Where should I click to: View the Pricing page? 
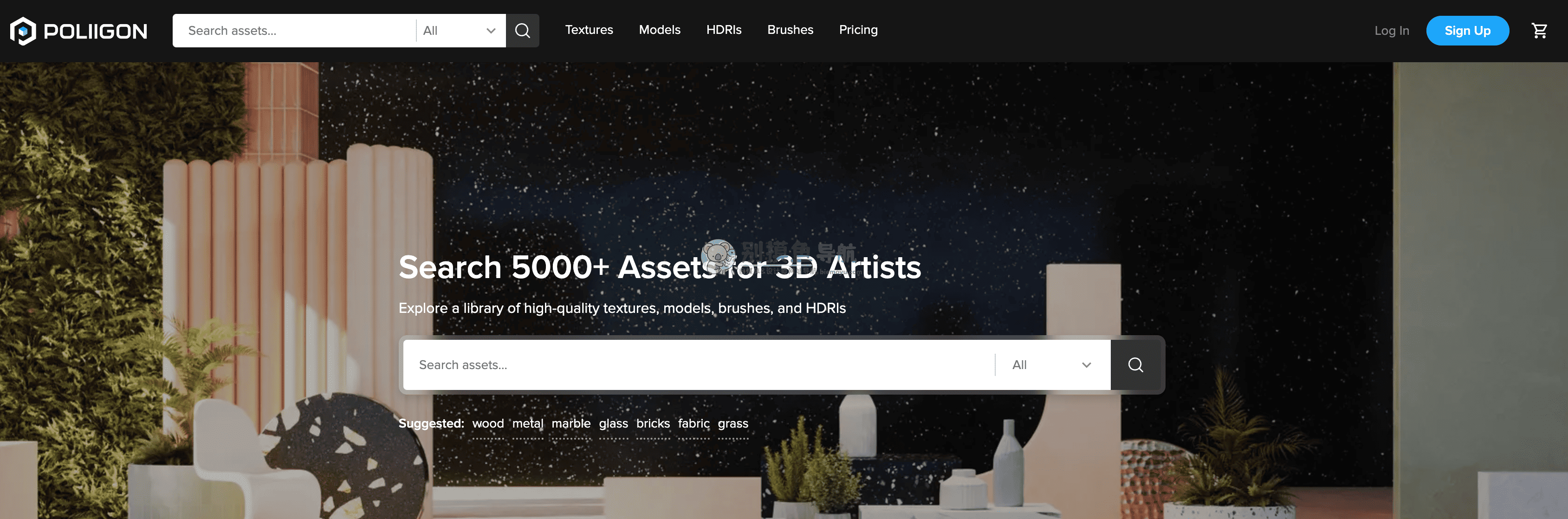click(x=858, y=30)
